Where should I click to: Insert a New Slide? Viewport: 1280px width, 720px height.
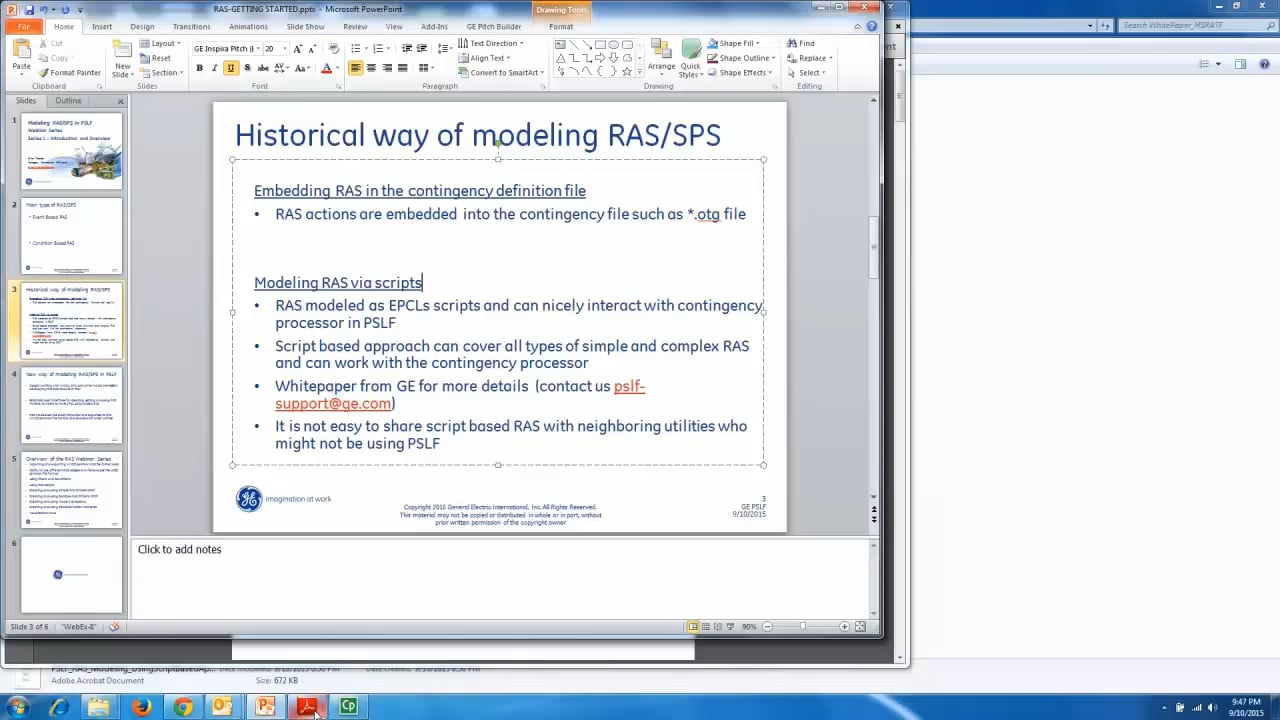(x=122, y=59)
